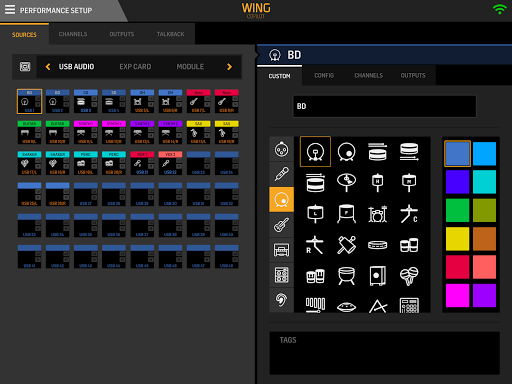The image size is (512, 384).
Task: Open the hamburger menu next to Performance Setup
Action: point(10,10)
